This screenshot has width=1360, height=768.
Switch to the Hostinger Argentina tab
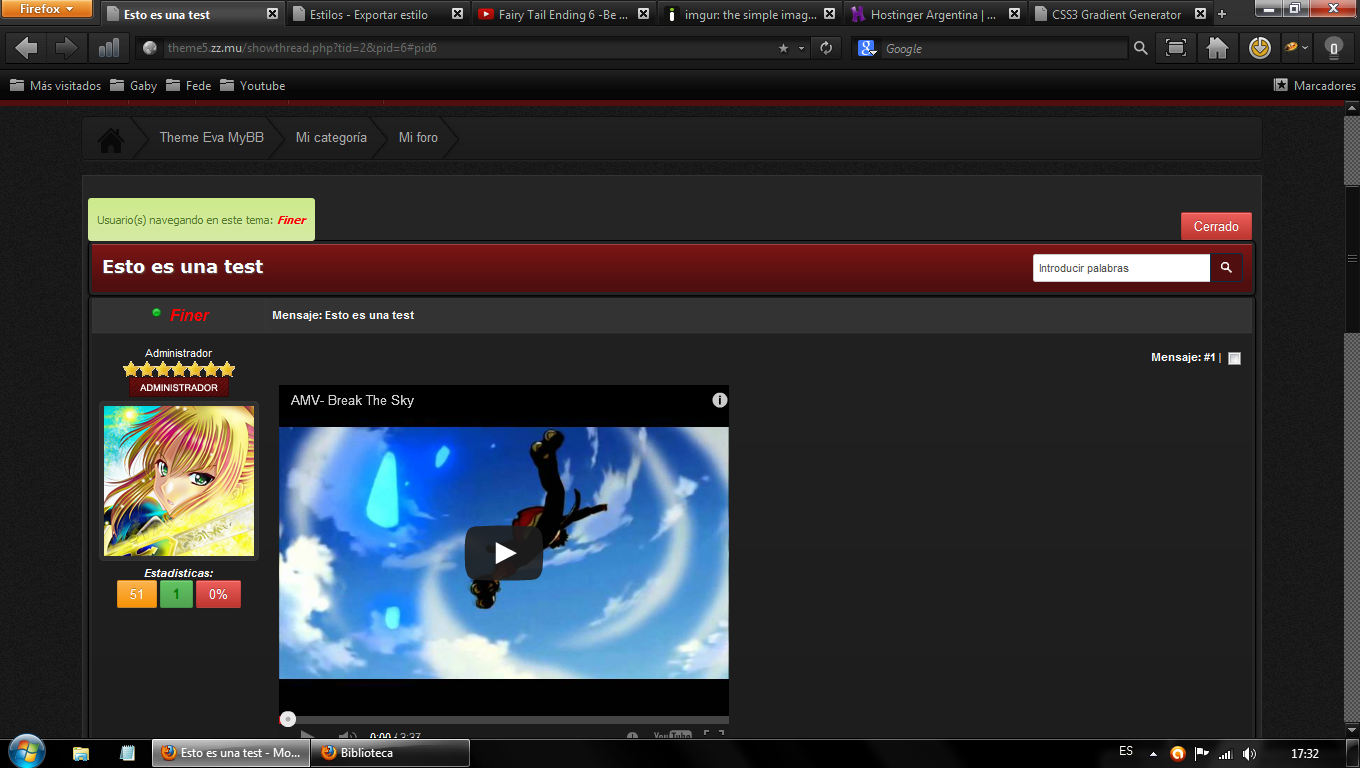[x=935, y=15]
